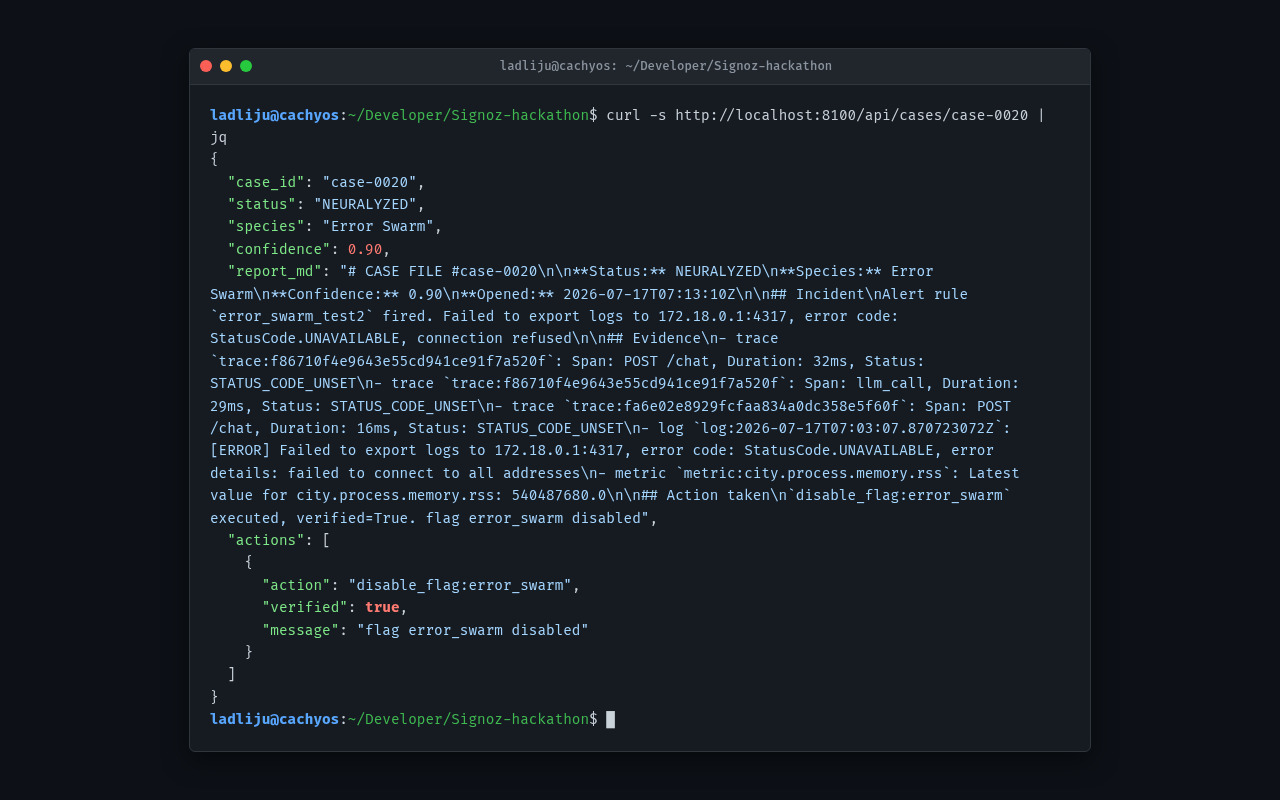
Task: Click the red close window button
Action: 206,66
